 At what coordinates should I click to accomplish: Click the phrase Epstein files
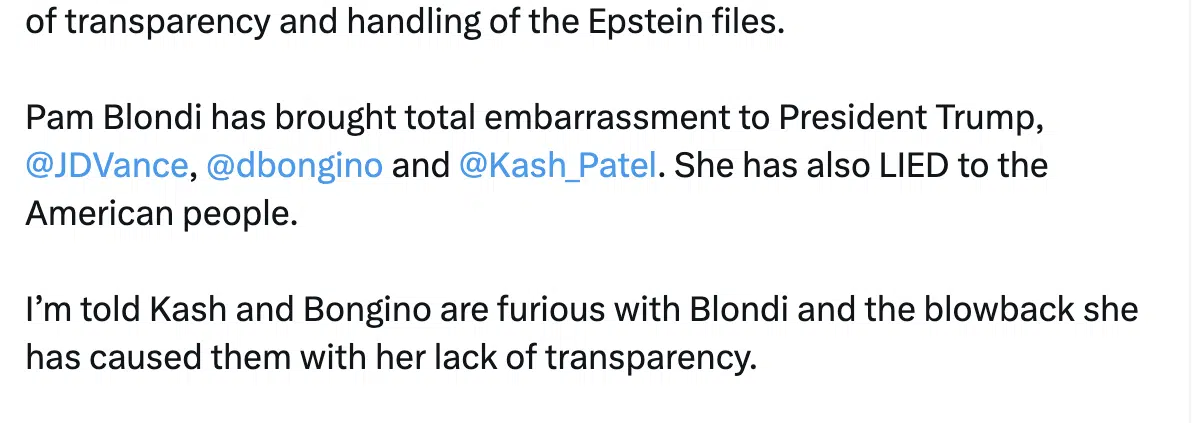click(685, 23)
